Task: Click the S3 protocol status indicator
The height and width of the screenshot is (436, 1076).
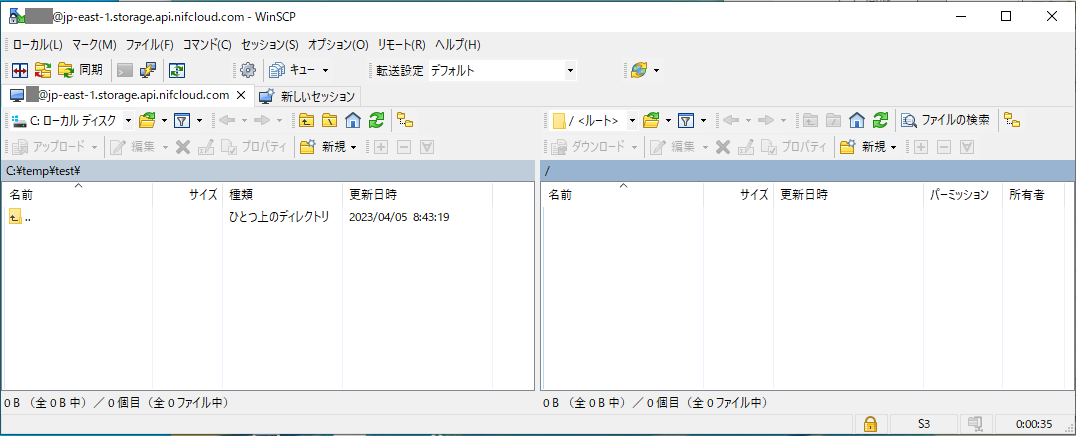Action: coord(924,424)
